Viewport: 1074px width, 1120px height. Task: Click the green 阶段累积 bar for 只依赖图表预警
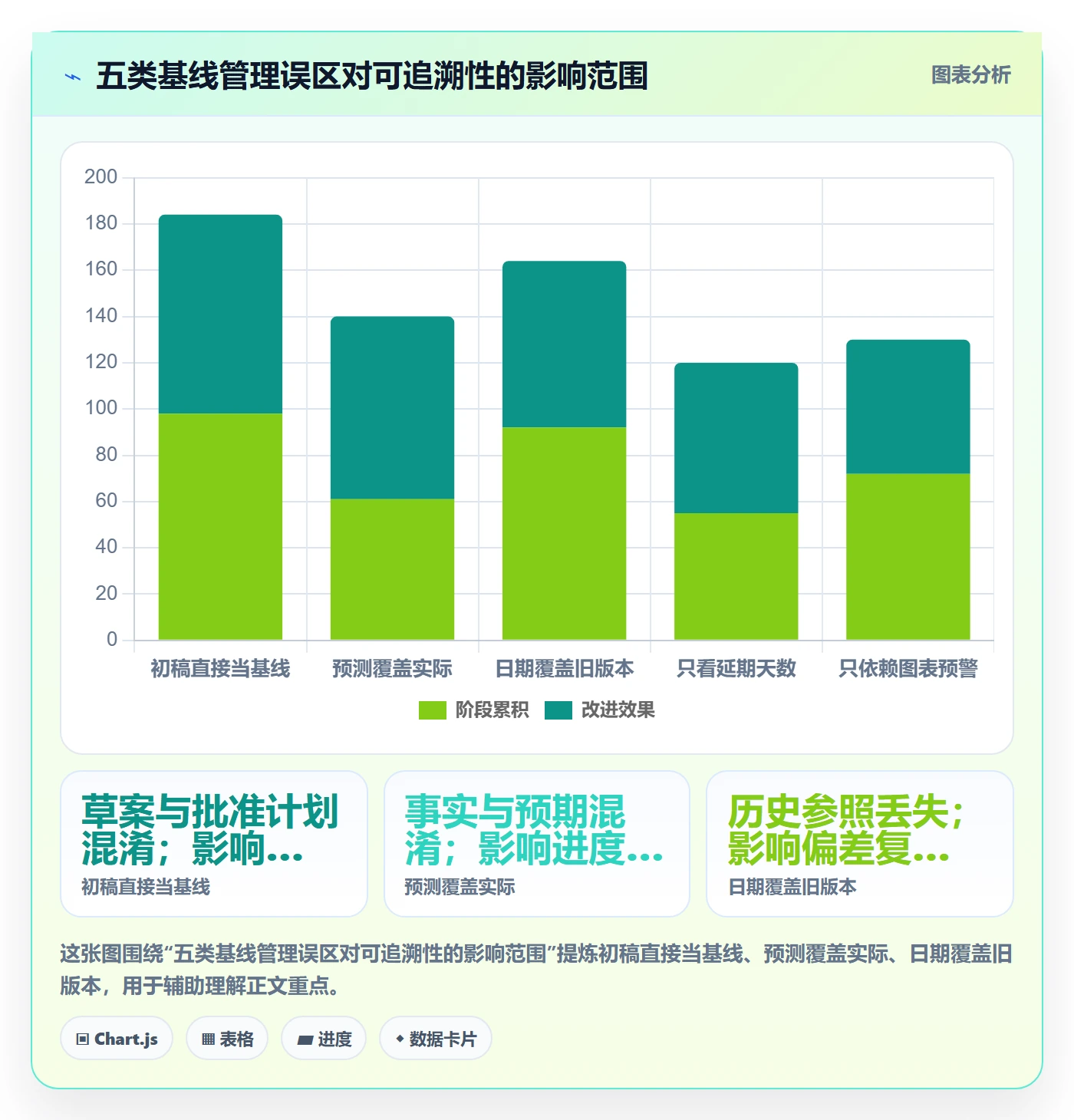tap(908, 557)
